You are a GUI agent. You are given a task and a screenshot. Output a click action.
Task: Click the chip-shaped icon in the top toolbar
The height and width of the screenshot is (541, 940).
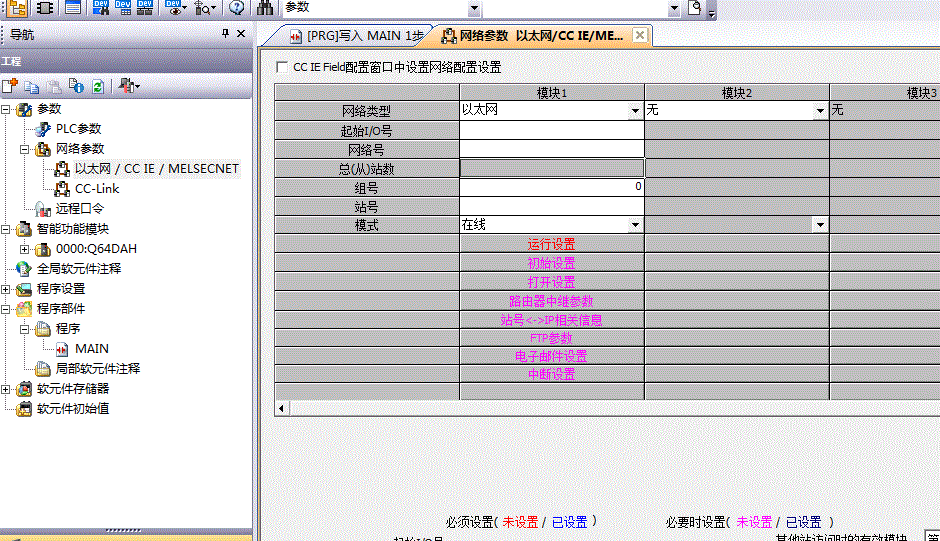point(44,8)
